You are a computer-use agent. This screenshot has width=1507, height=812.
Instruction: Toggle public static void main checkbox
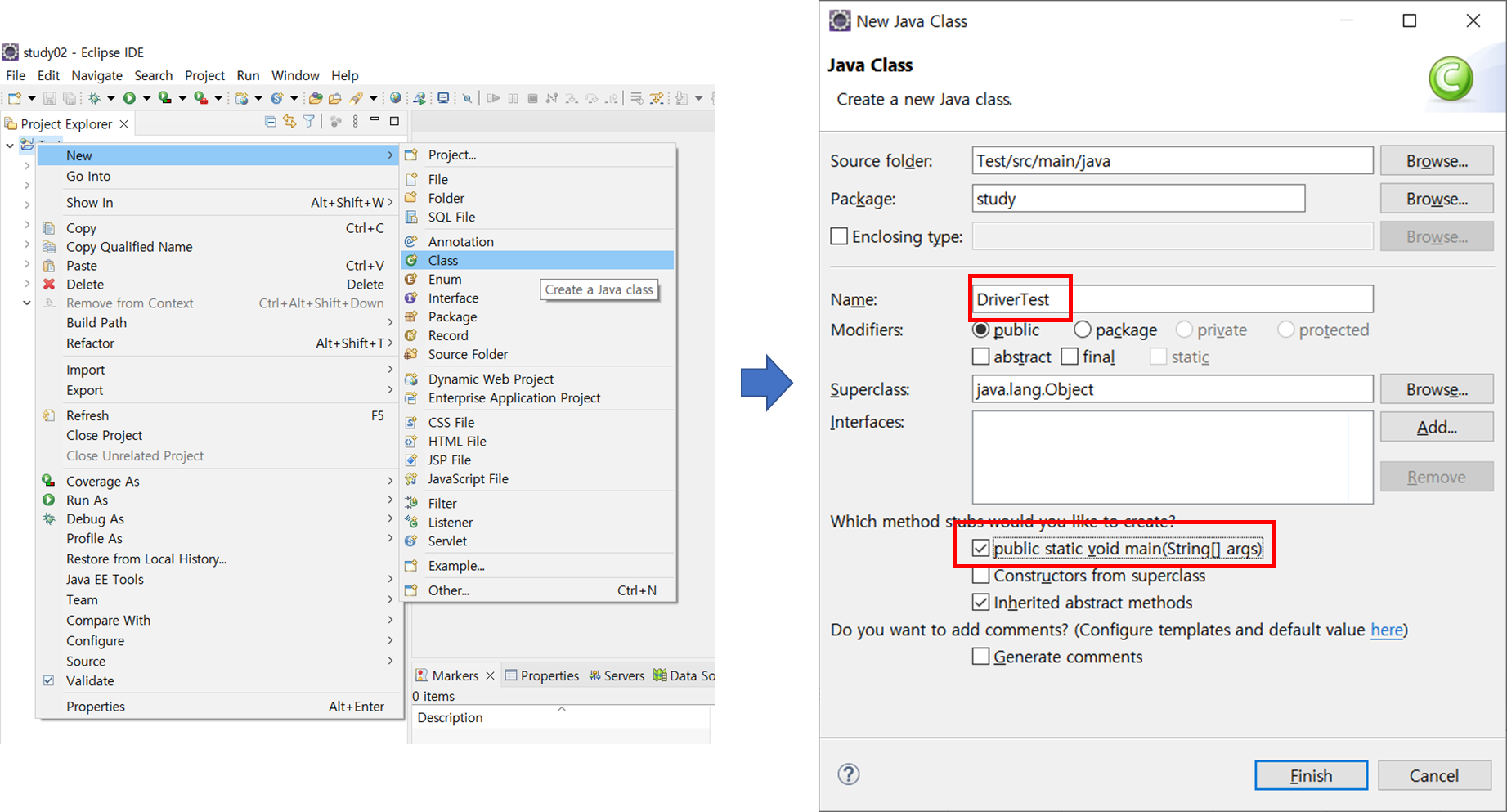click(x=980, y=548)
